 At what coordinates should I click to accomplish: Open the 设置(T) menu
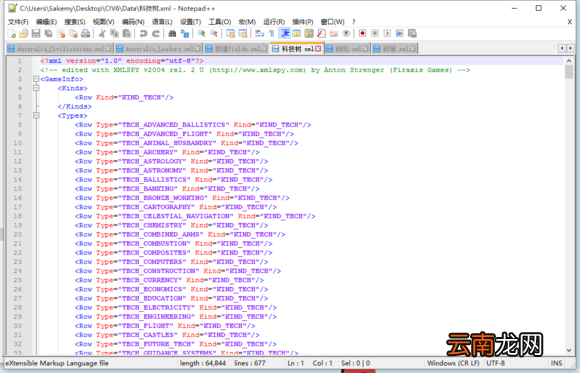pos(190,22)
